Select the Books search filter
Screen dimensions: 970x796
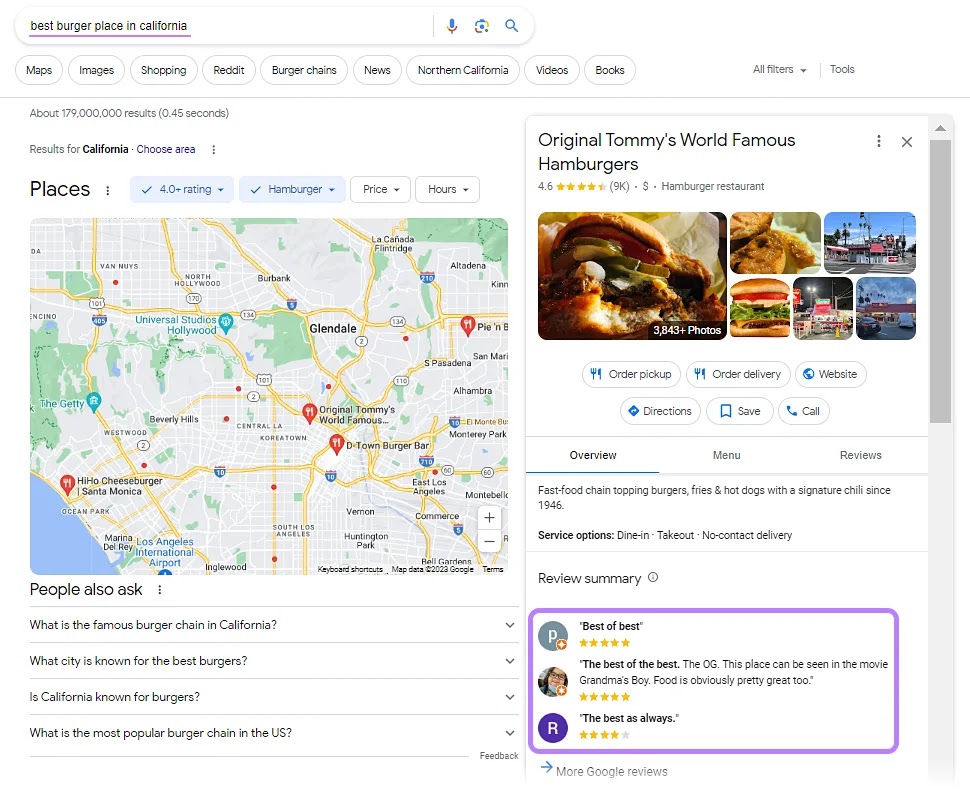click(610, 71)
